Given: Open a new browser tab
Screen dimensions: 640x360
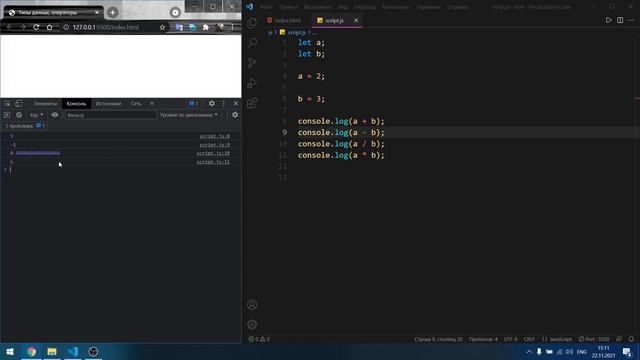Looking at the screenshot, I should pyautogui.click(x=113, y=12).
